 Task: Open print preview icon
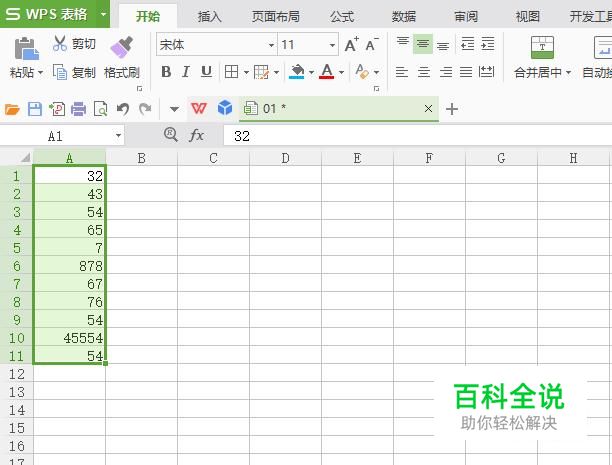(100, 109)
